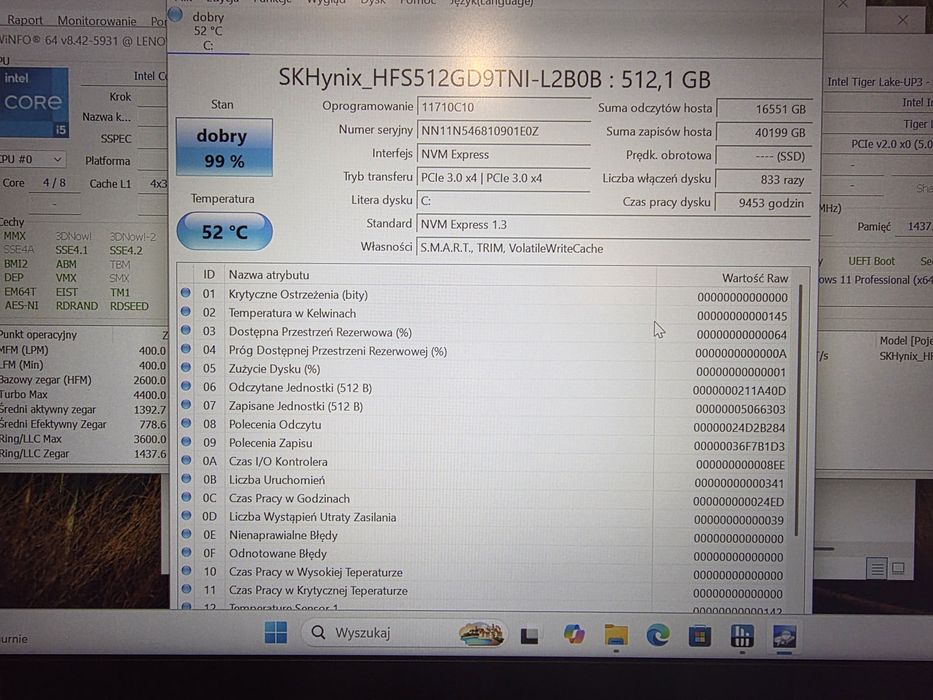Click the Liczba włączeń dysku value 833 razy

763,179
